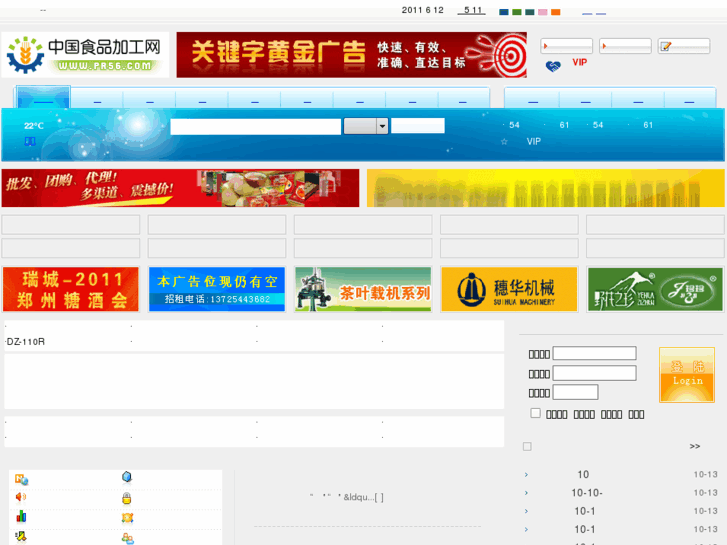The width and height of the screenshot is (727, 545).
Task: Click the red speaker announcement icon
Action: (21, 497)
